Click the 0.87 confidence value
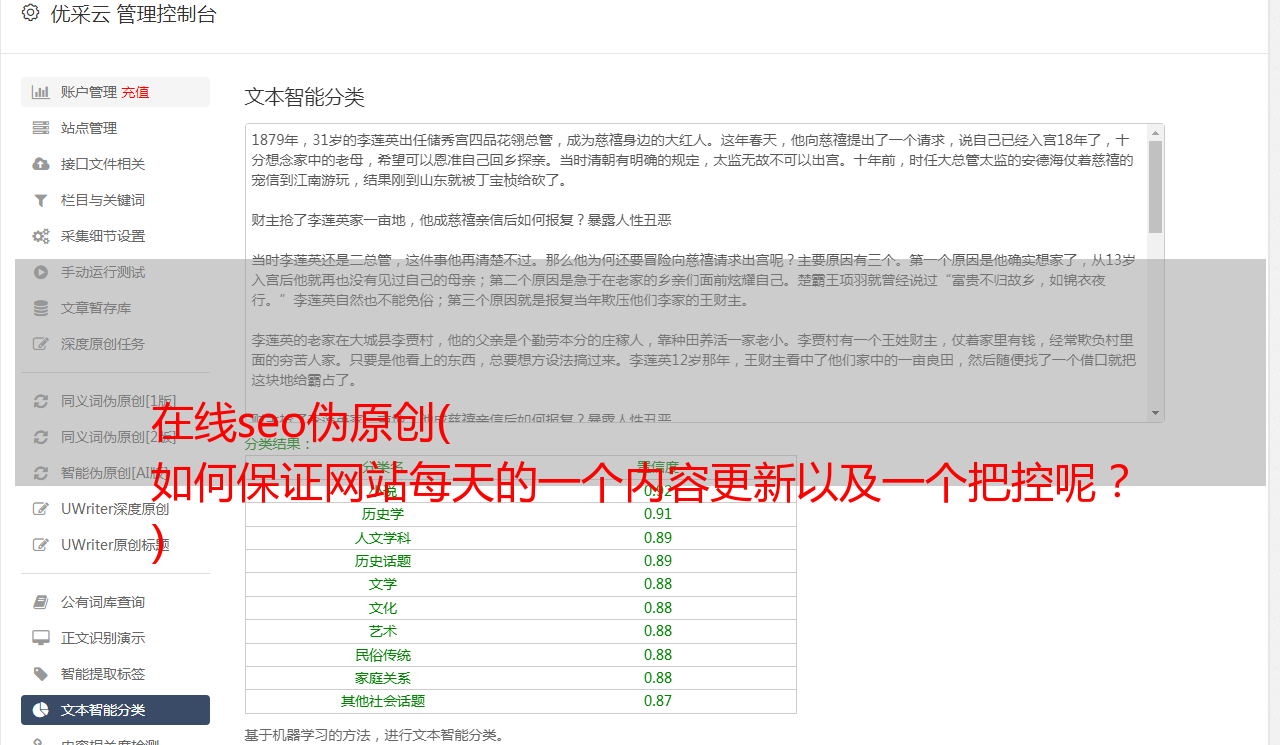 point(658,701)
